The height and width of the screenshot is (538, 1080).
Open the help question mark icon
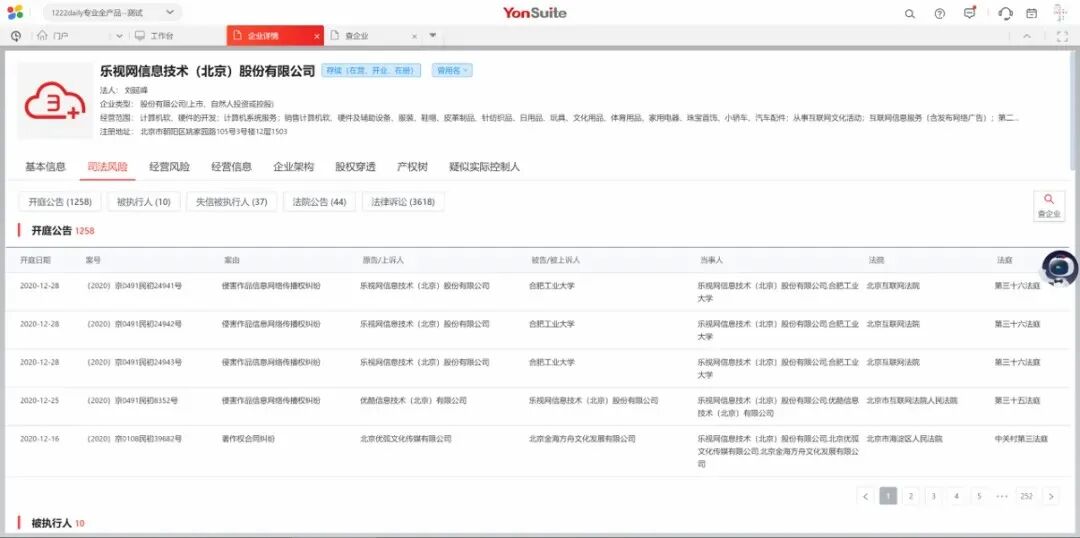click(x=939, y=14)
